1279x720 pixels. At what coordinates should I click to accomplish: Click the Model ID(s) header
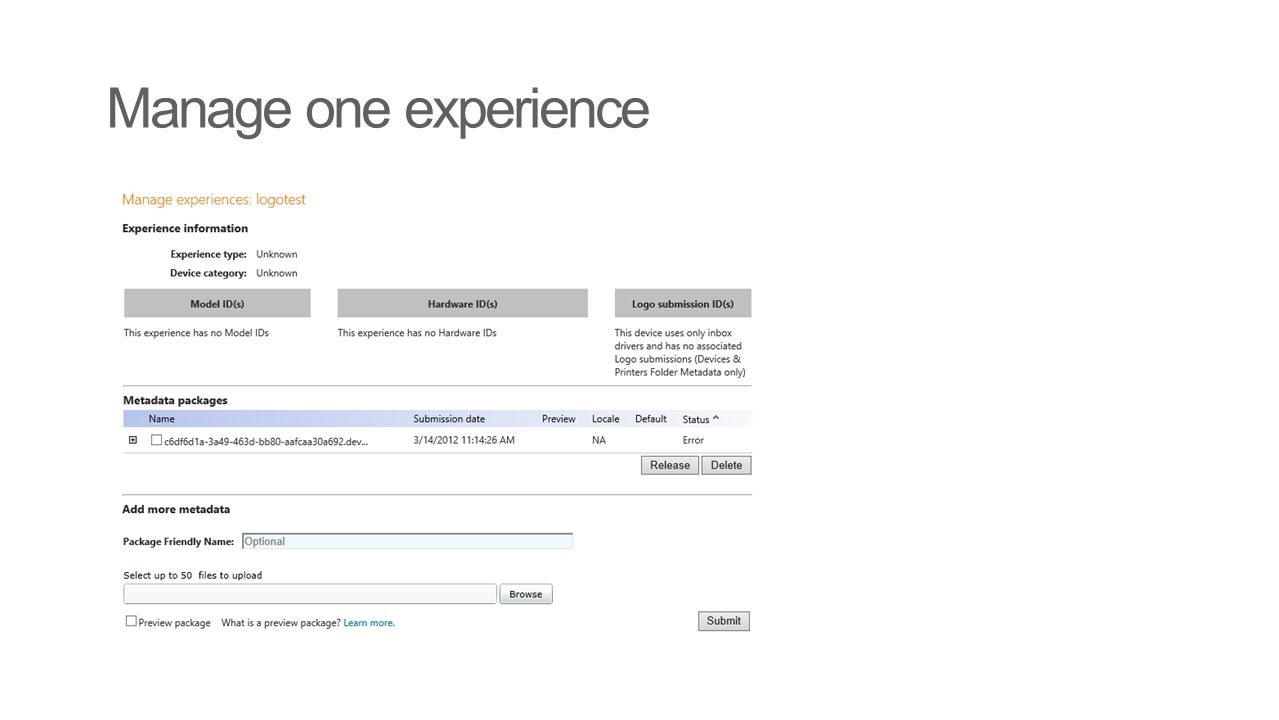[217, 303]
